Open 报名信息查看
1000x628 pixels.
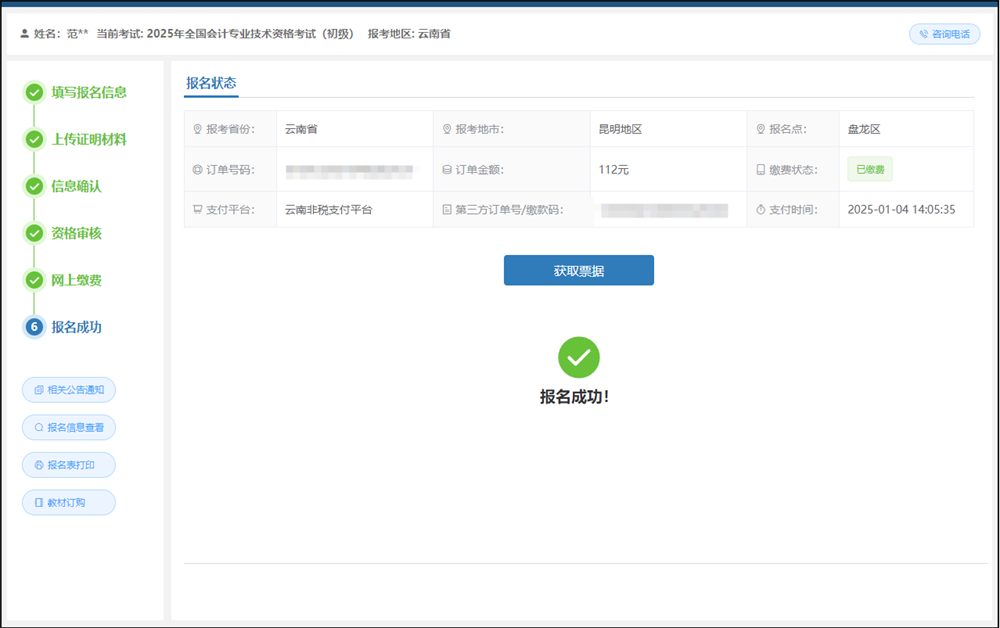coord(69,427)
